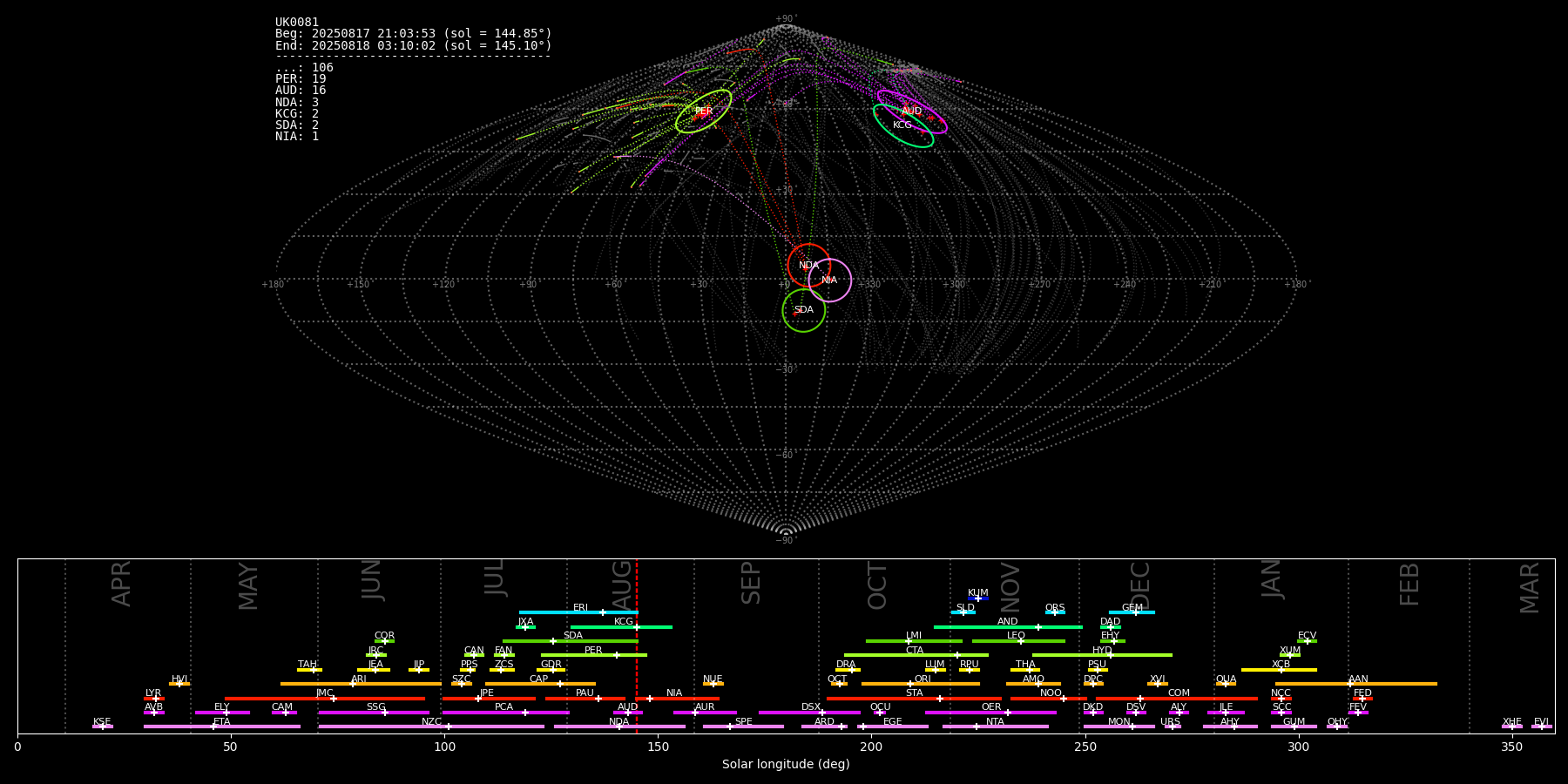The width and height of the screenshot is (1568, 784).
Task: Click the green SDA radiant circle on map
Action: coord(803,310)
